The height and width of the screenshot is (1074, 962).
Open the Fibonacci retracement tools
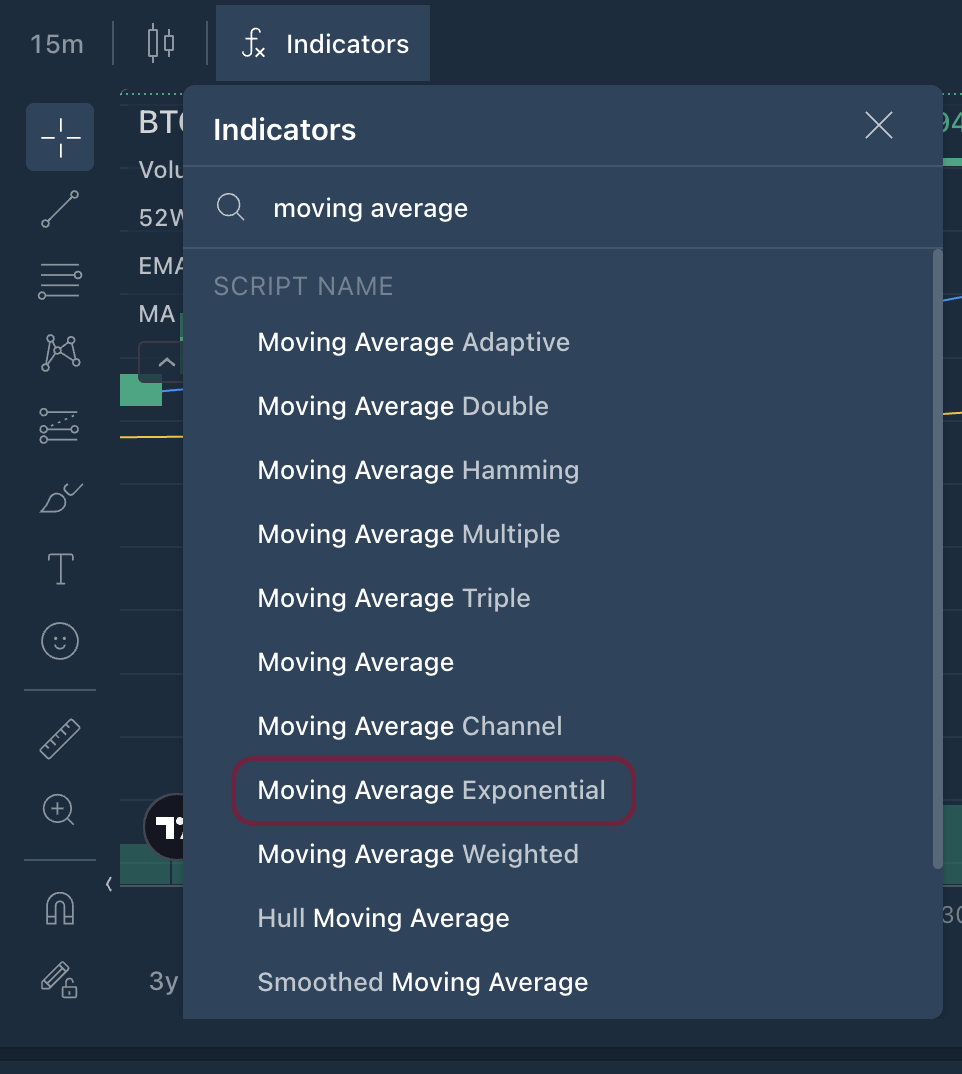60,281
